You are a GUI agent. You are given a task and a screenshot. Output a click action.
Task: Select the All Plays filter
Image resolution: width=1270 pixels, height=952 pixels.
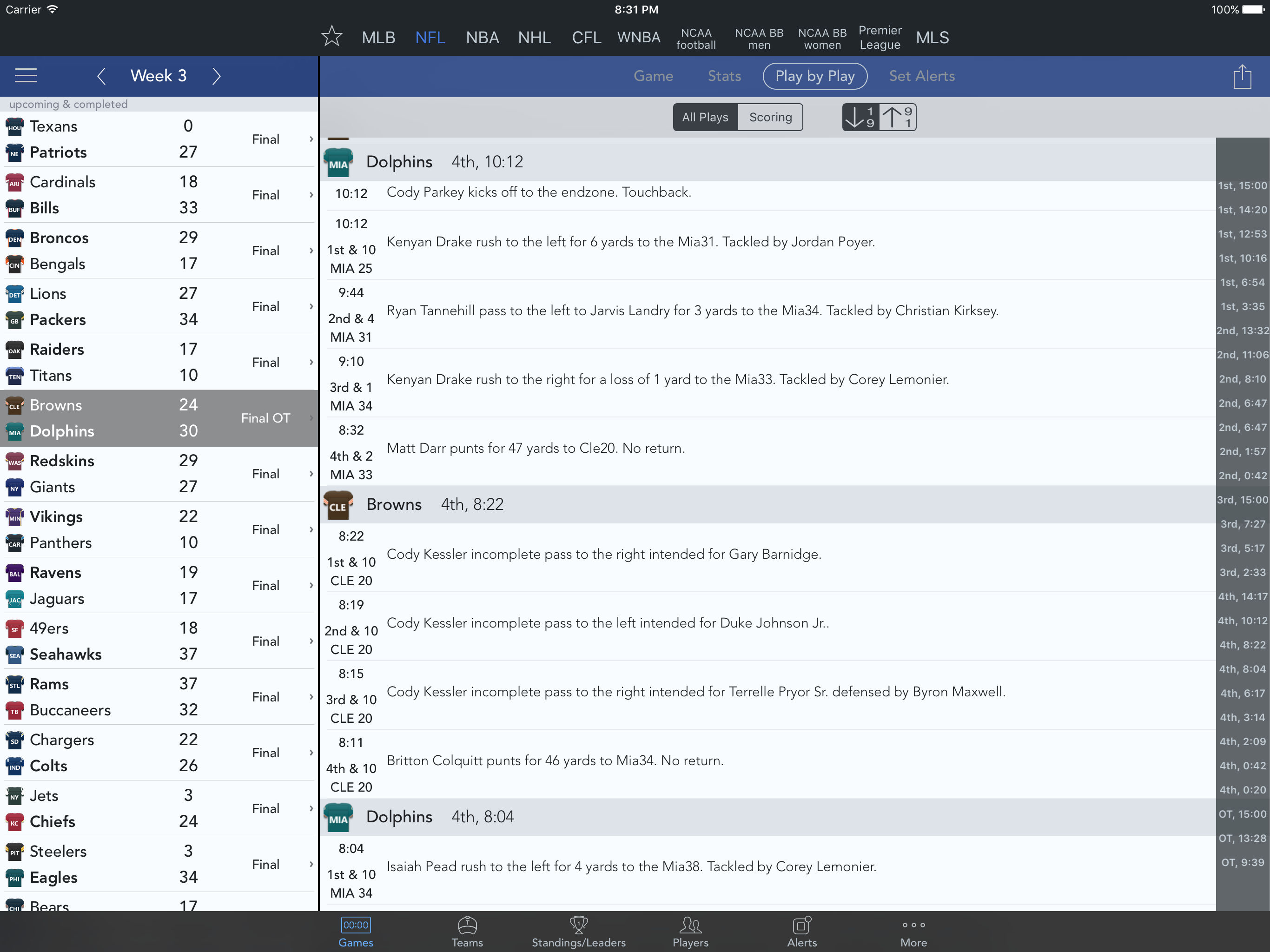point(705,117)
